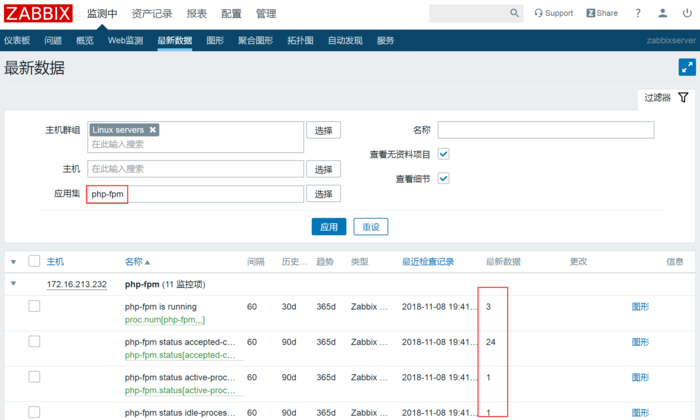Open the 配置 menu
The image size is (700, 420).
pyautogui.click(x=231, y=14)
